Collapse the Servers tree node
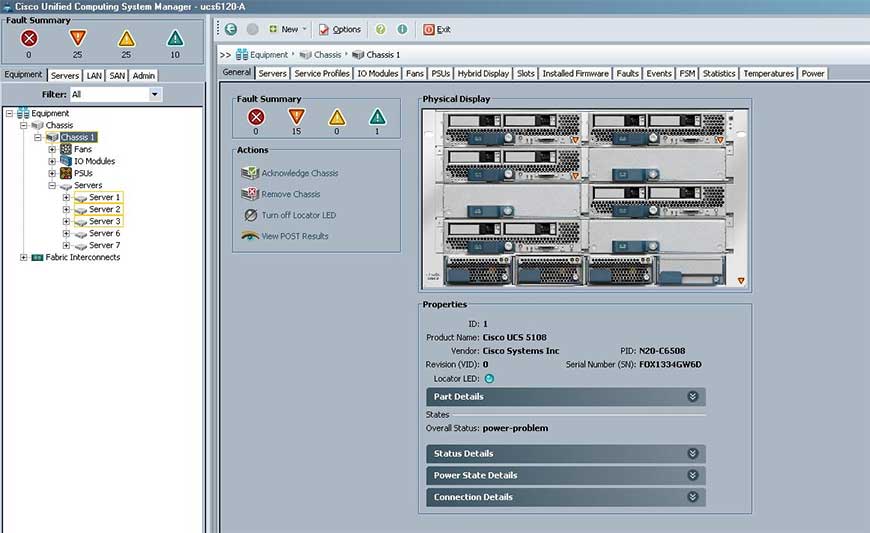 tap(52, 185)
